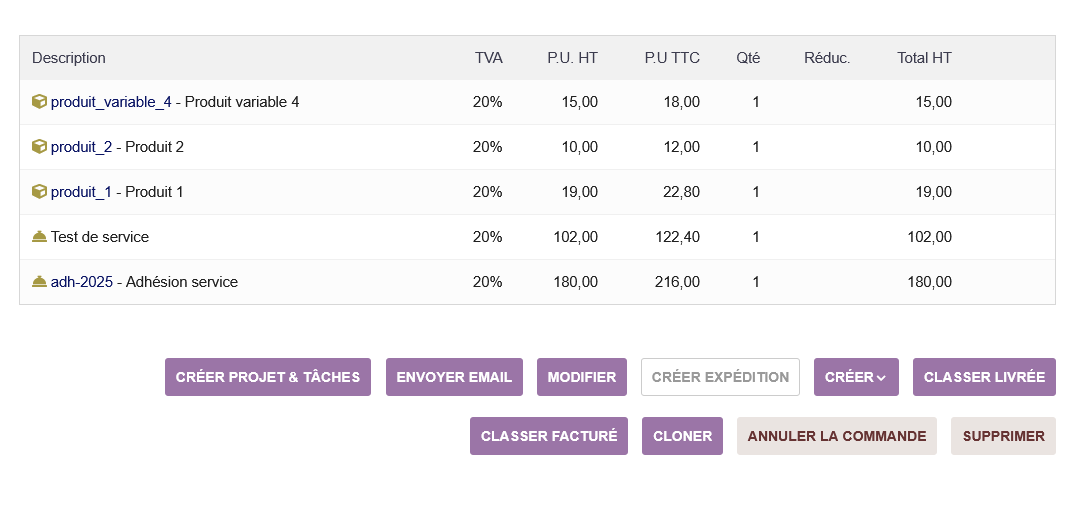Click the Envoyer email button
Viewport: 1085px width, 506px height.
(454, 377)
